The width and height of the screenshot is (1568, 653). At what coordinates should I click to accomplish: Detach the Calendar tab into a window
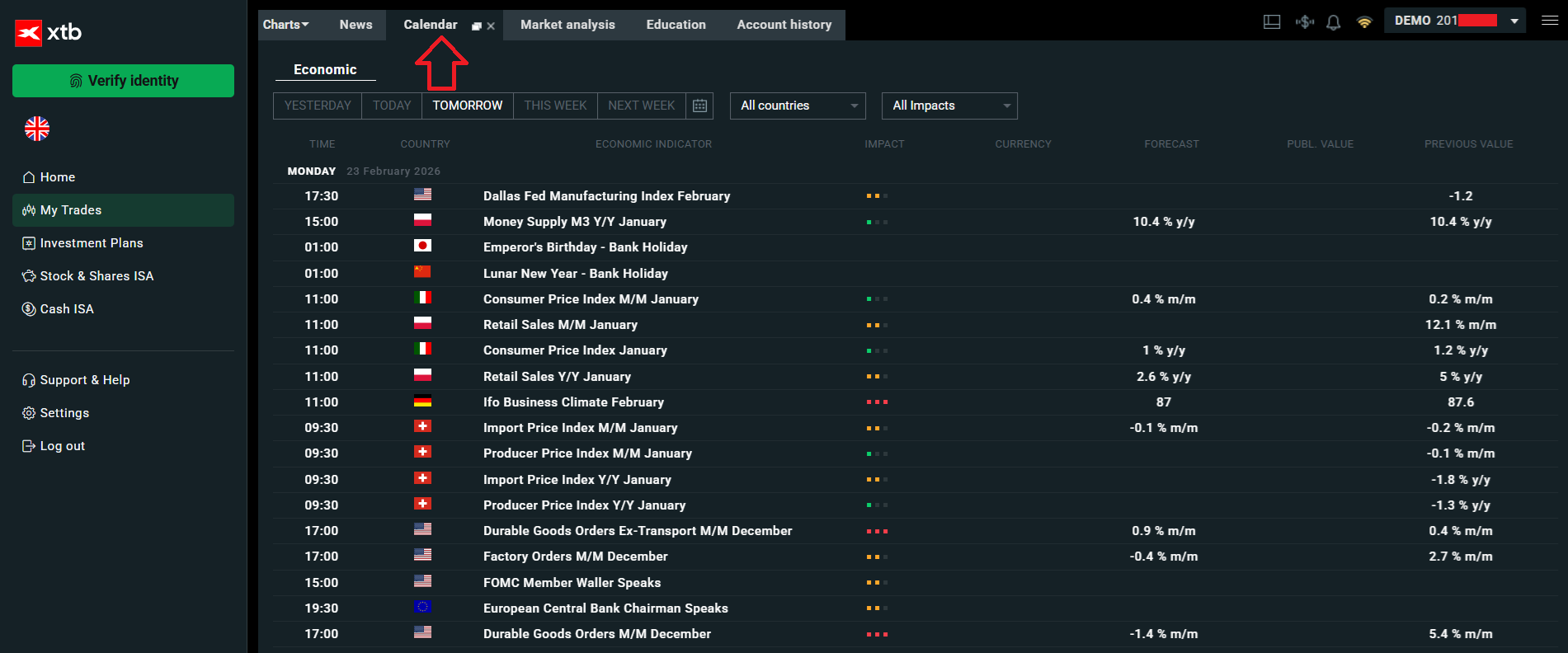click(476, 26)
